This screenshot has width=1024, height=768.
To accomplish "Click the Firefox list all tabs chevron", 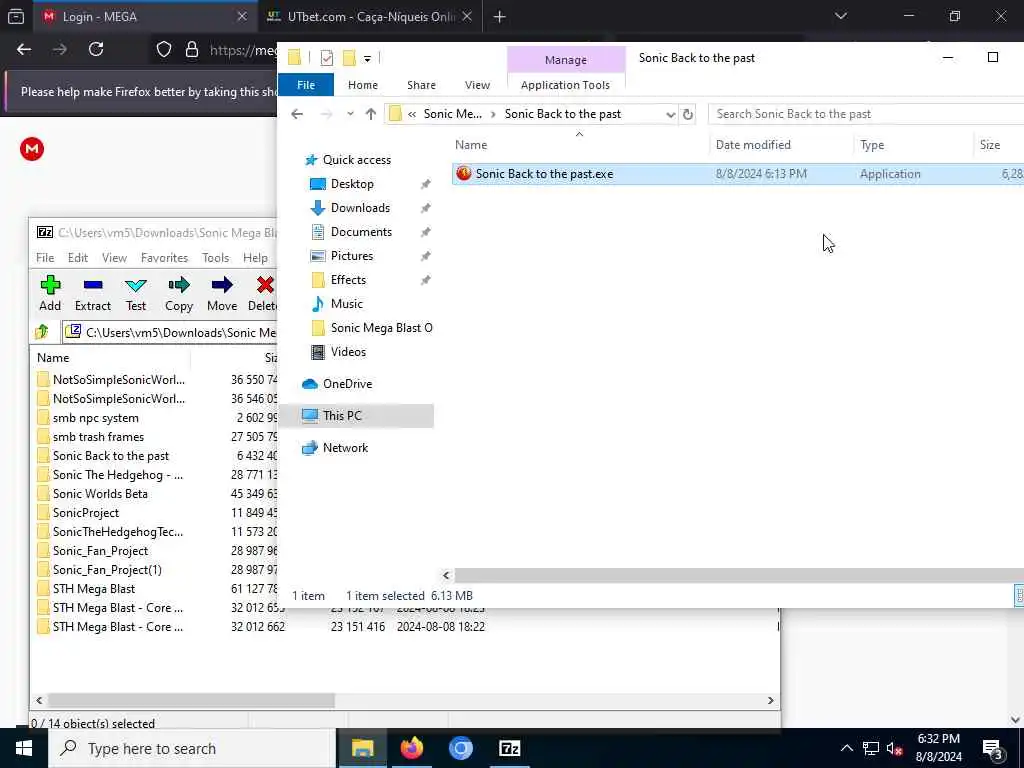I will coord(841,16).
